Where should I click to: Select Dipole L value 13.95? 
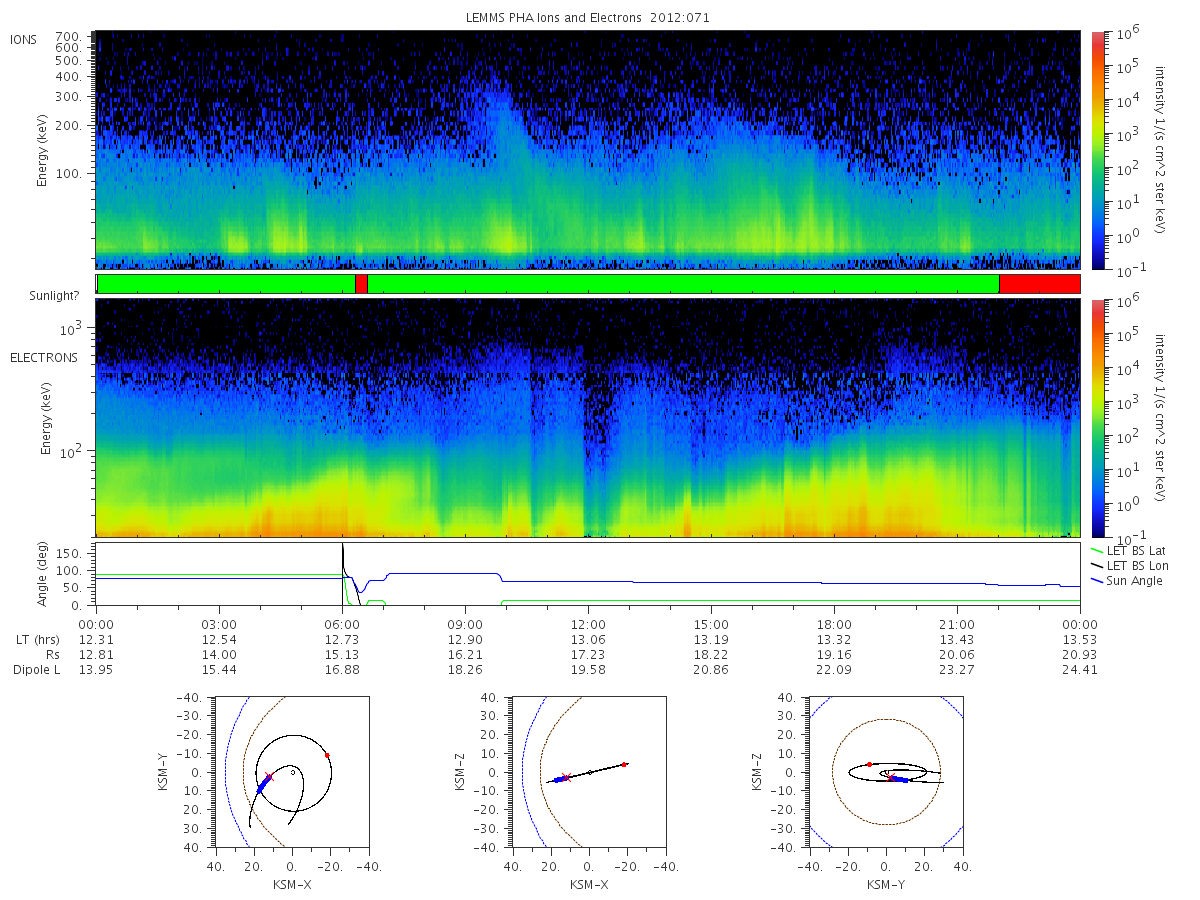96,669
